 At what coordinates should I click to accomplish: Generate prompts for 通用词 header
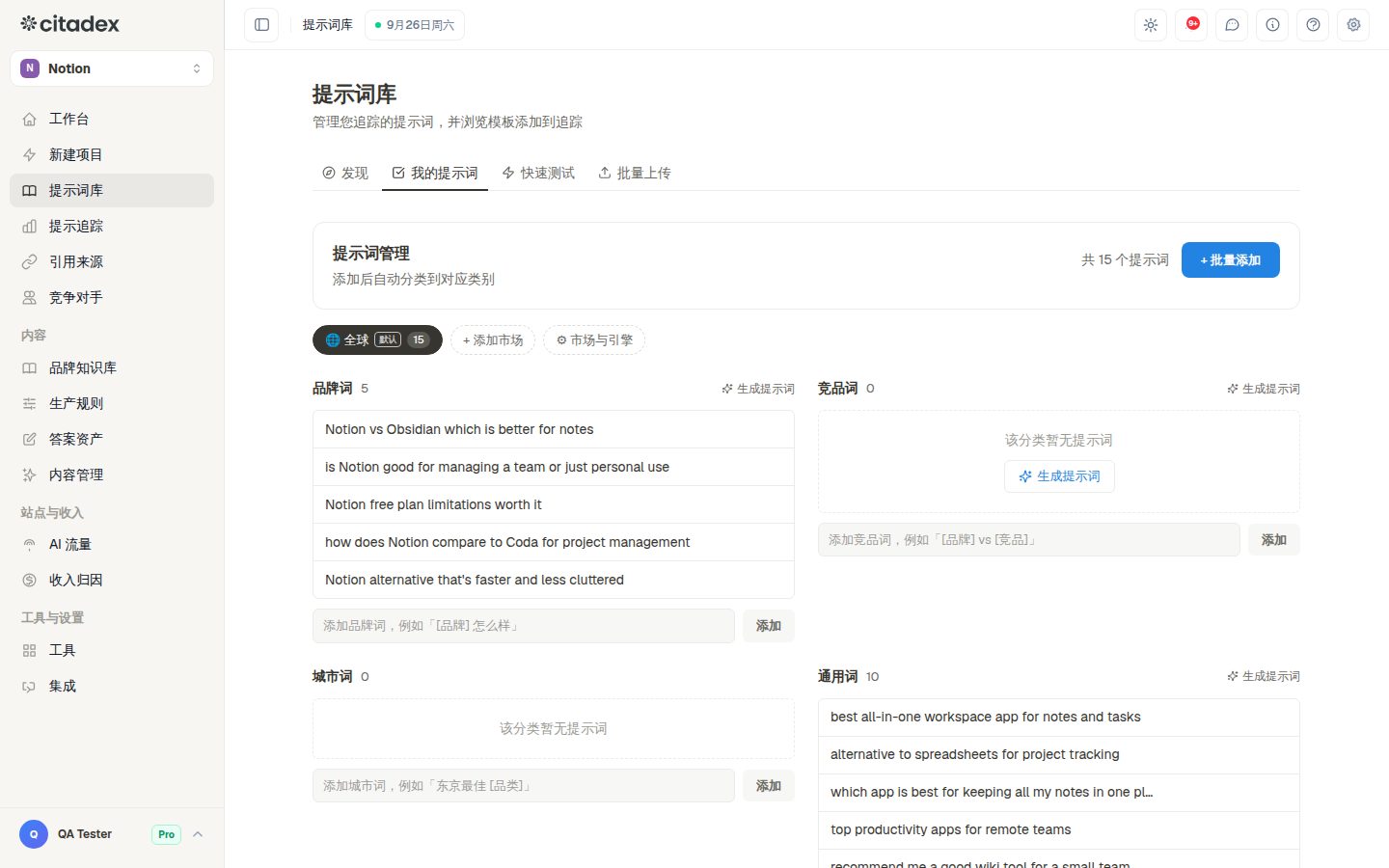coord(1264,676)
